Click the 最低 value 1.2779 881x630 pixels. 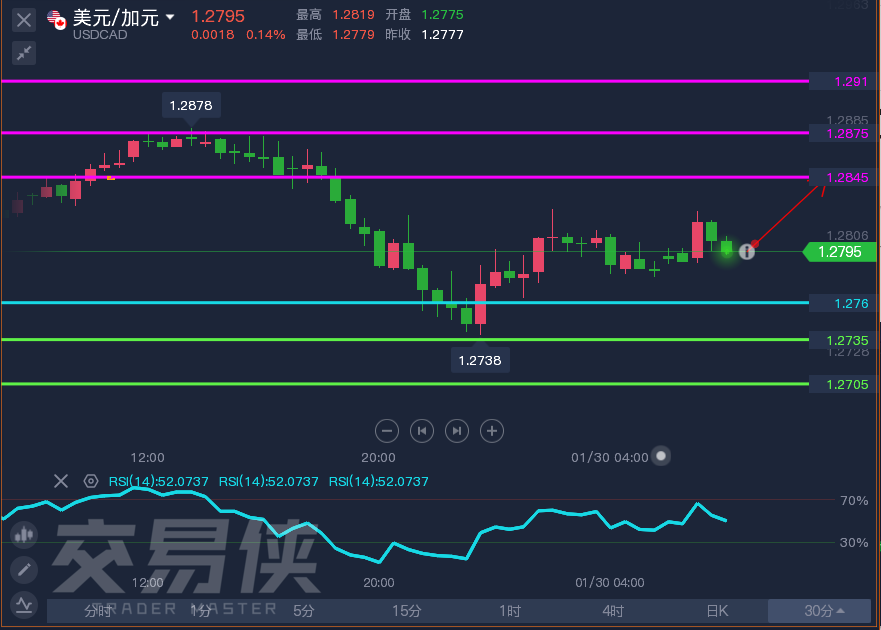pyautogui.click(x=353, y=35)
